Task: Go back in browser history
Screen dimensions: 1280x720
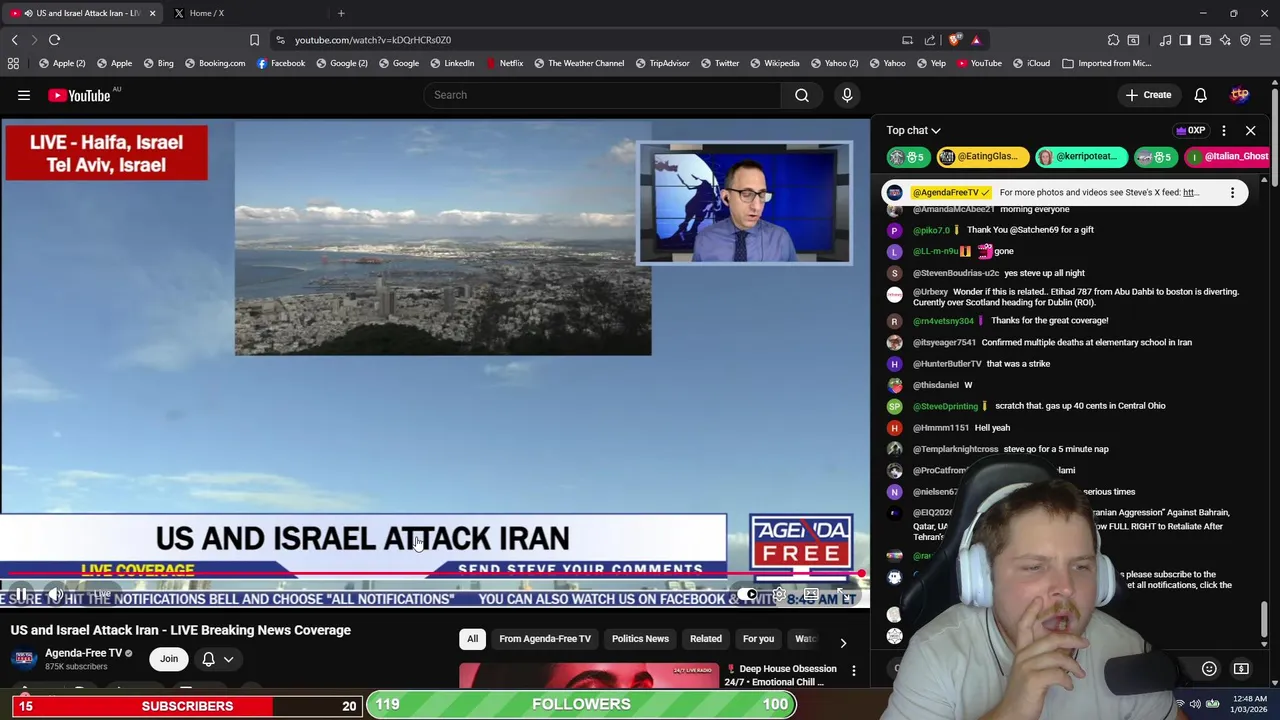Action: pos(15,40)
